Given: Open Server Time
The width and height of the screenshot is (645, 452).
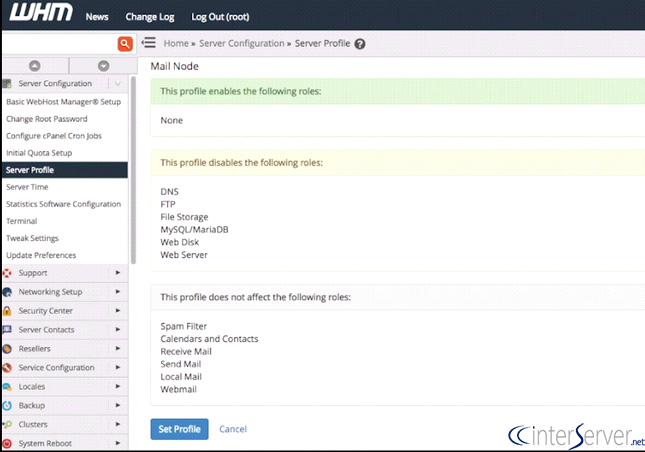Looking at the screenshot, I should coord(27,187).
